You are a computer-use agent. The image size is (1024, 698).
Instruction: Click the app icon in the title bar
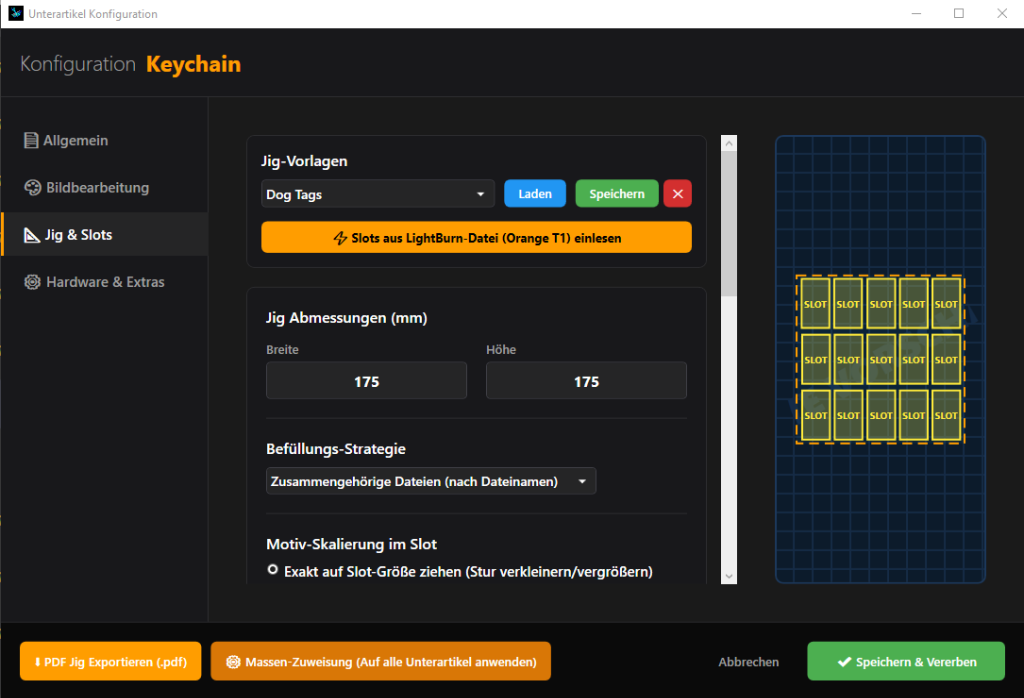click(x=16, y=14)
